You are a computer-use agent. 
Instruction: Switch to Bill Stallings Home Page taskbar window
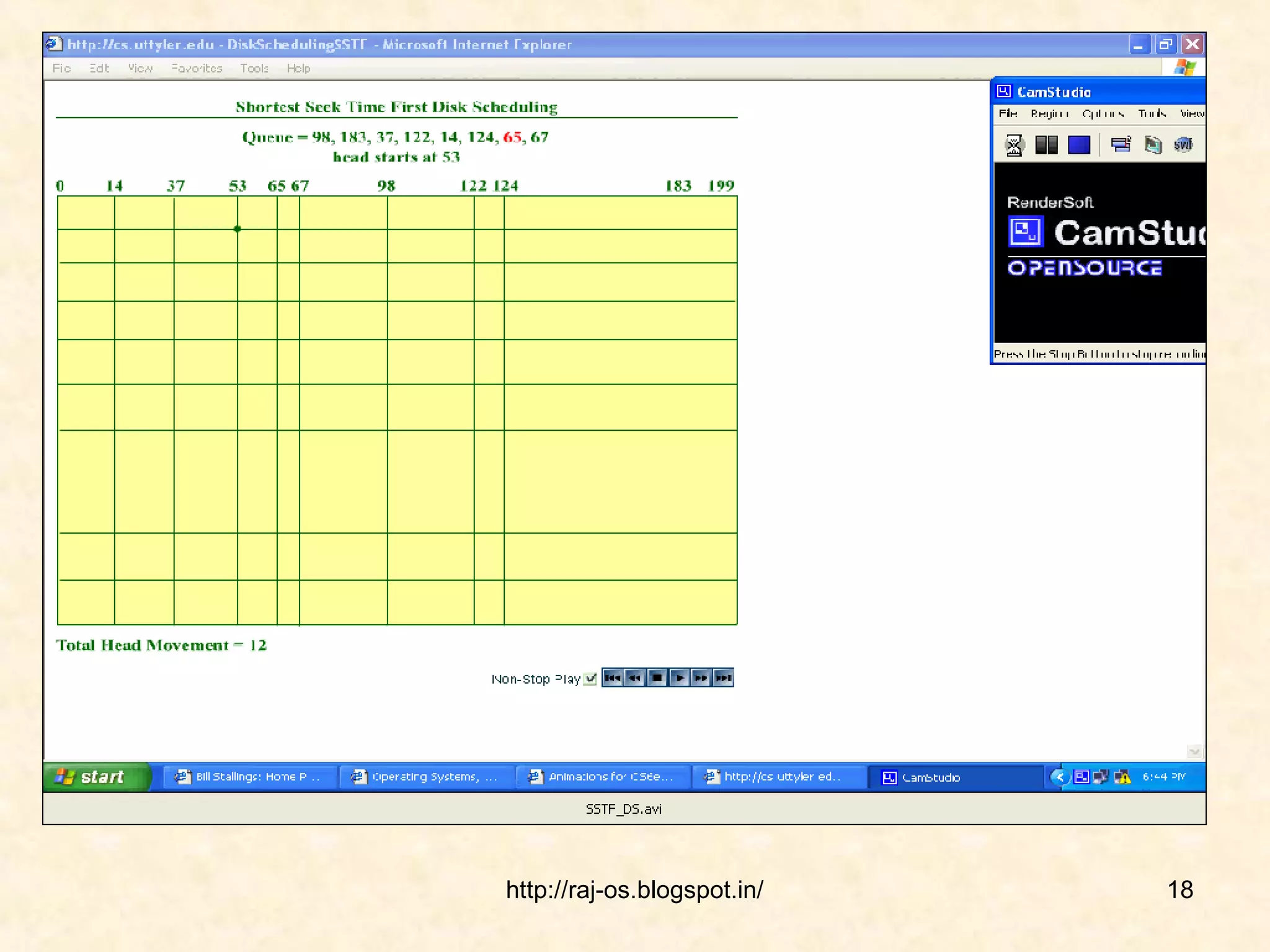[251, 777]
